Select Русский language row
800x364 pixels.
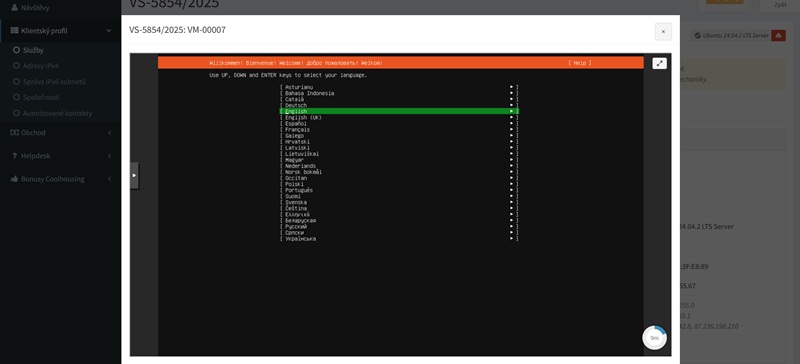click(x=399, y=227)
